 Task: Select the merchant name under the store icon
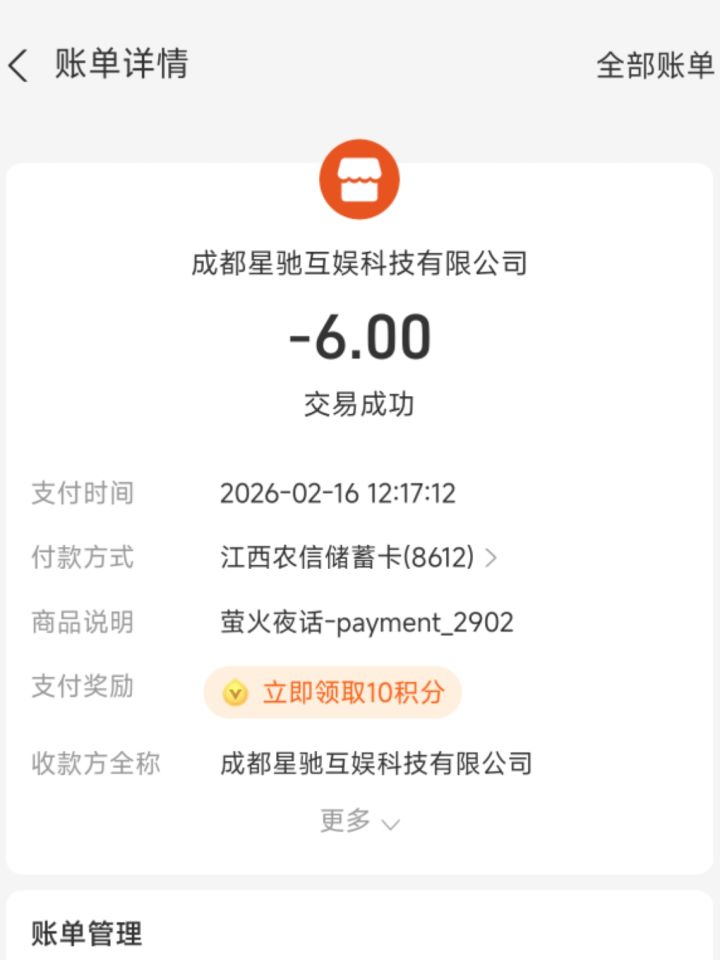click(359, 264)
